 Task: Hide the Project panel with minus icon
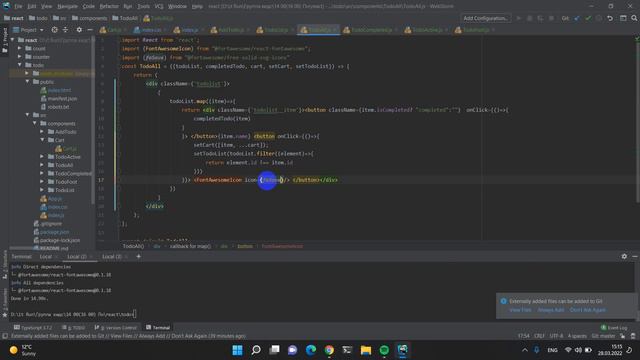click(x=90, y=30)
